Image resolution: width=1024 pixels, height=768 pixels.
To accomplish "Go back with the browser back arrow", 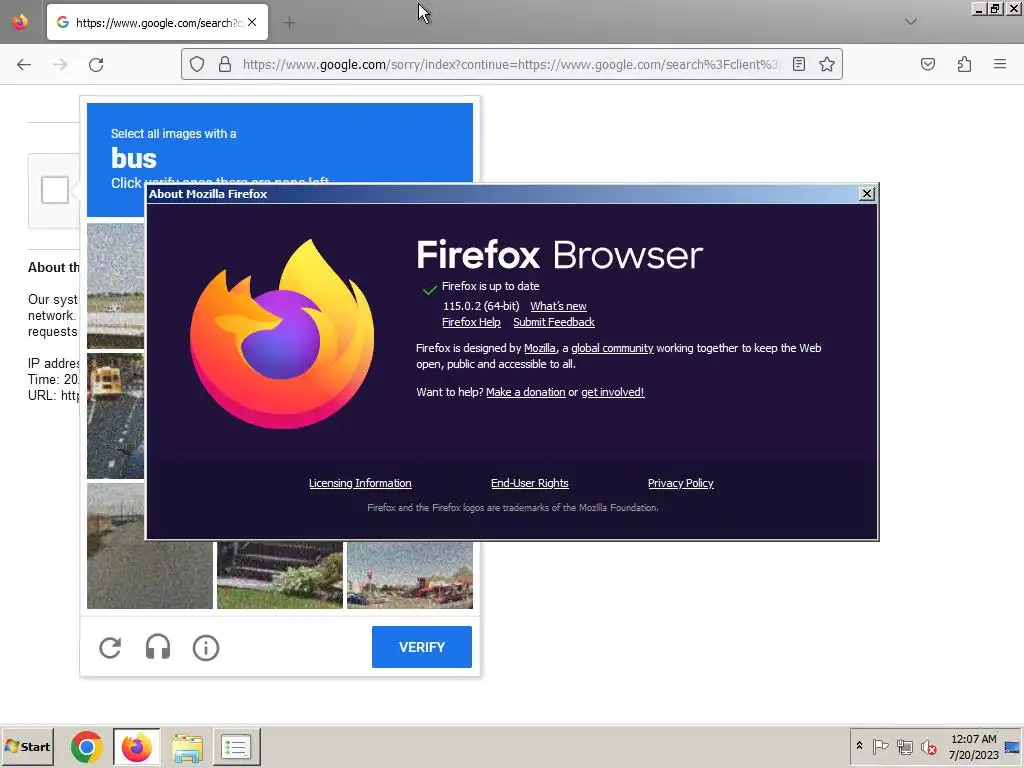I will pos(24,65).
